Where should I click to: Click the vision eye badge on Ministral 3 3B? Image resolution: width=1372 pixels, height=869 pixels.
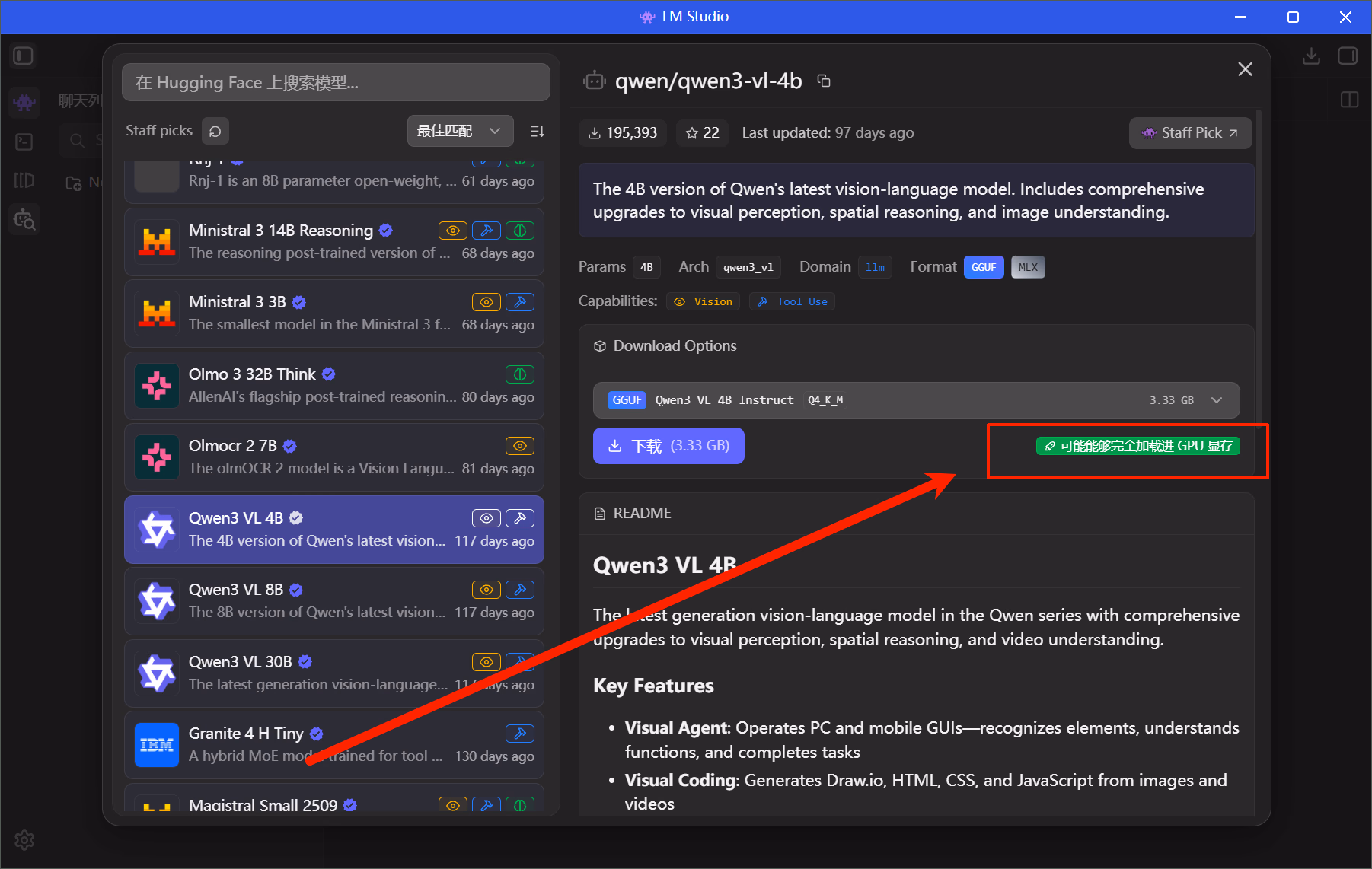(487, 302)
